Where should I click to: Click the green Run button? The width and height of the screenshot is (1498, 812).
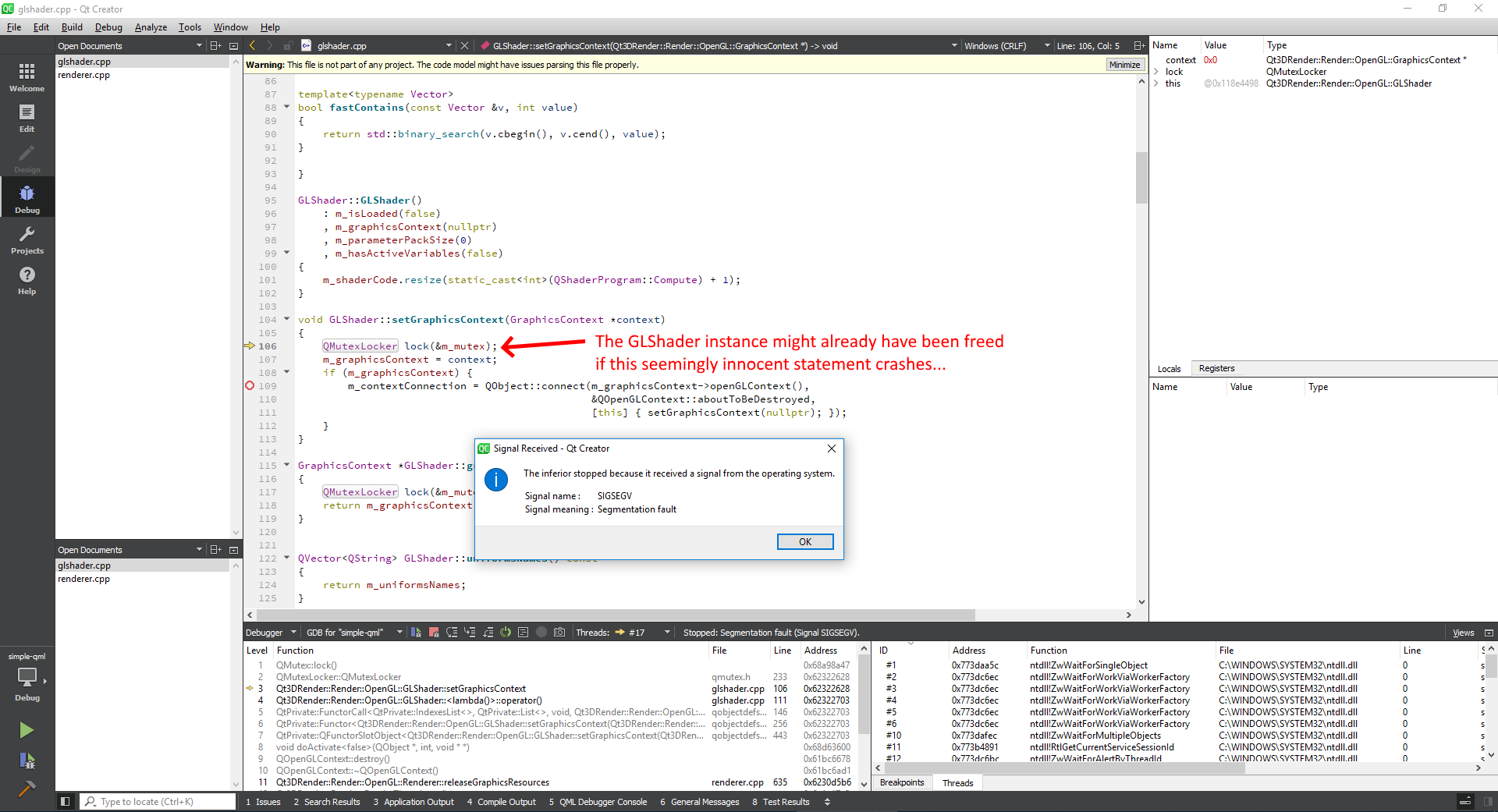coord(27,729)
